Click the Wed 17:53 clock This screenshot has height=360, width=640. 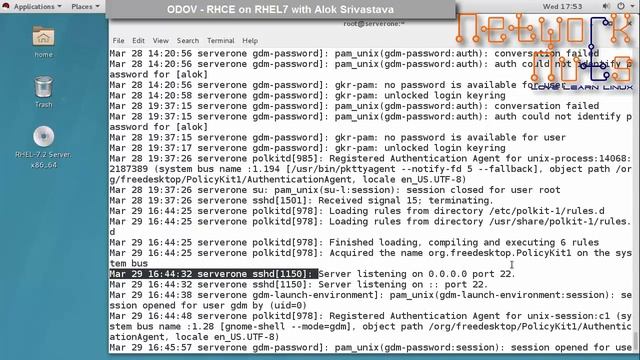coord(562,7)
